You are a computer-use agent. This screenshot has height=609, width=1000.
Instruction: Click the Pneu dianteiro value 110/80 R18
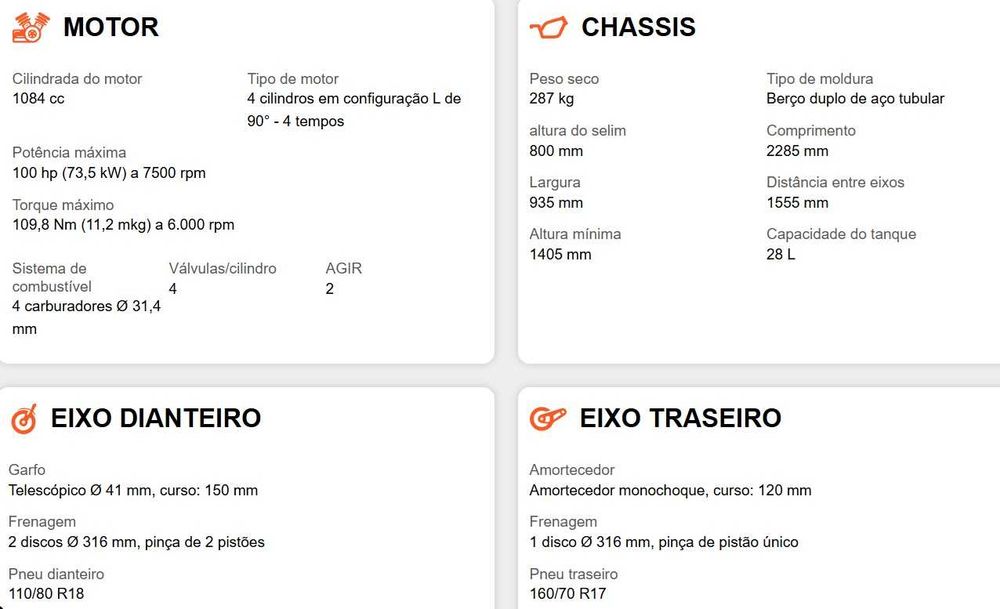46,593
